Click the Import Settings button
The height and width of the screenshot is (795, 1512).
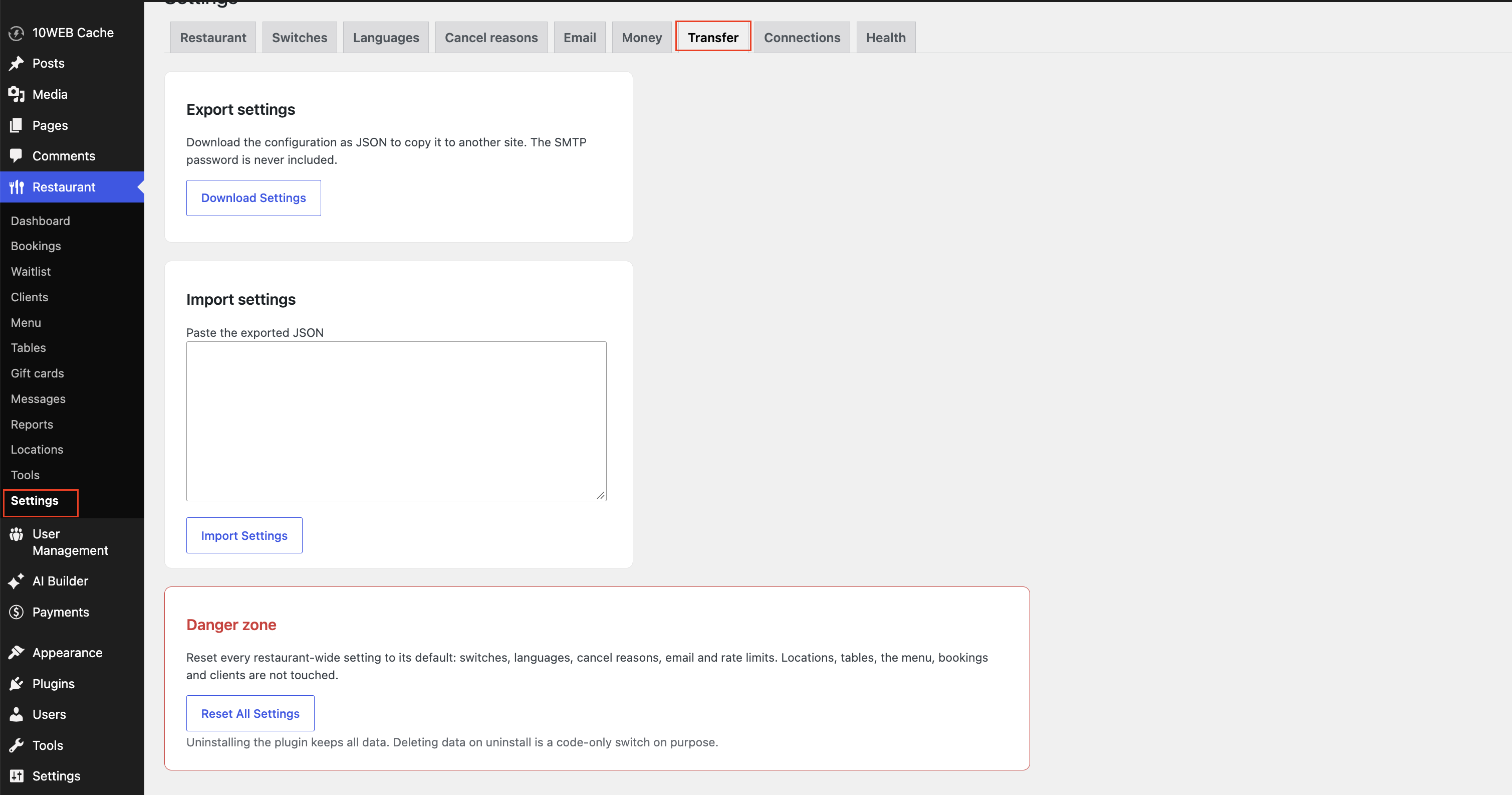coord(244,535)
